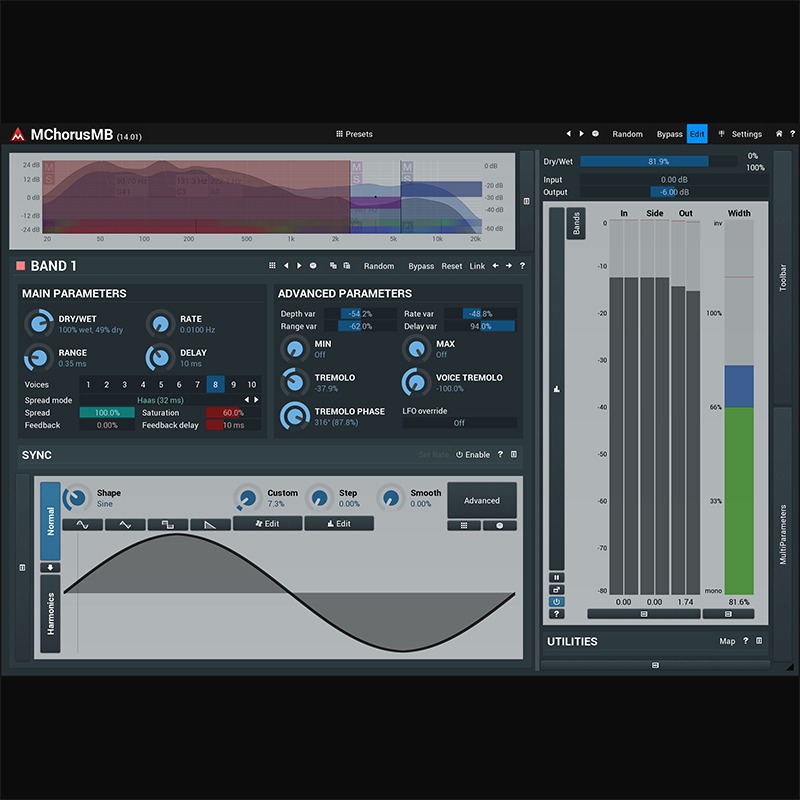
Task: Click down arrow between Normal and Harmonics
Action: coord(51,567)
